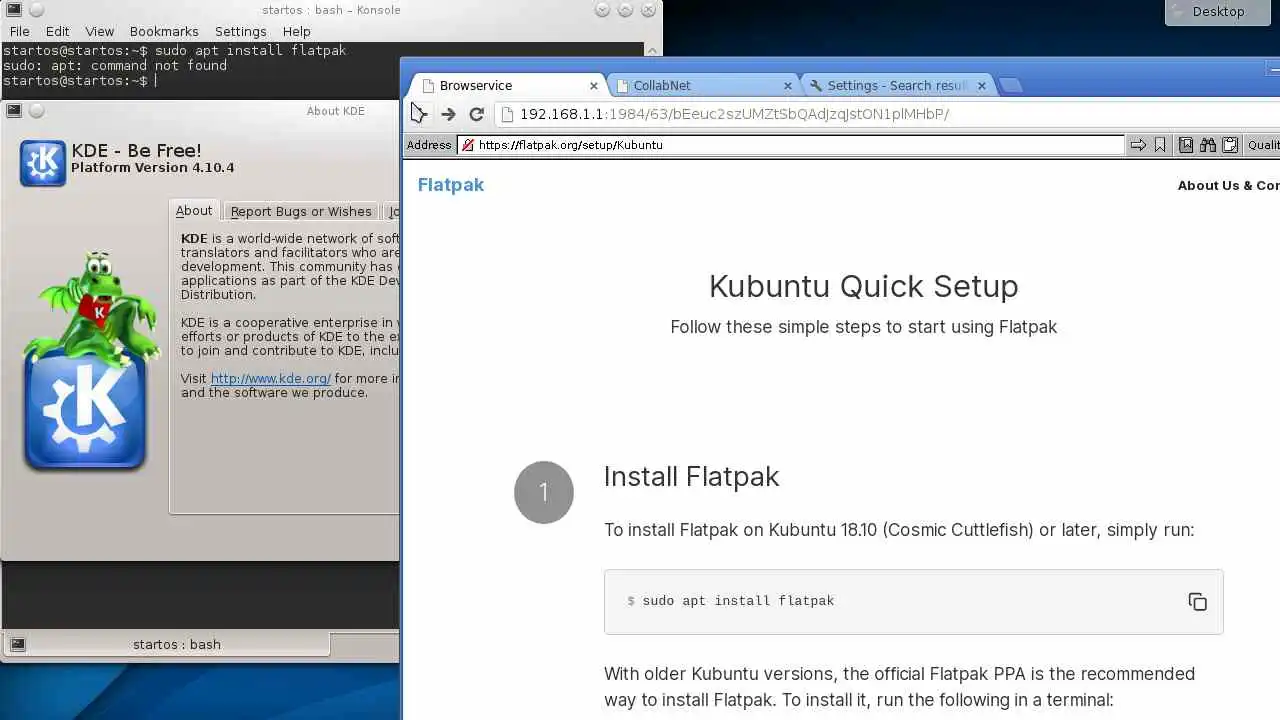
Task: Close the Settings - Search results tab
Action: 981,86
